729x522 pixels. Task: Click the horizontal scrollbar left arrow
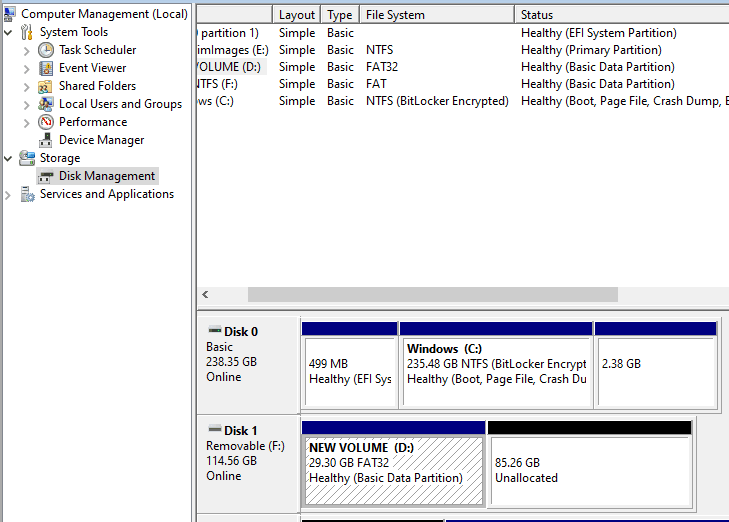pyautogui.click(x=205, y=295)
